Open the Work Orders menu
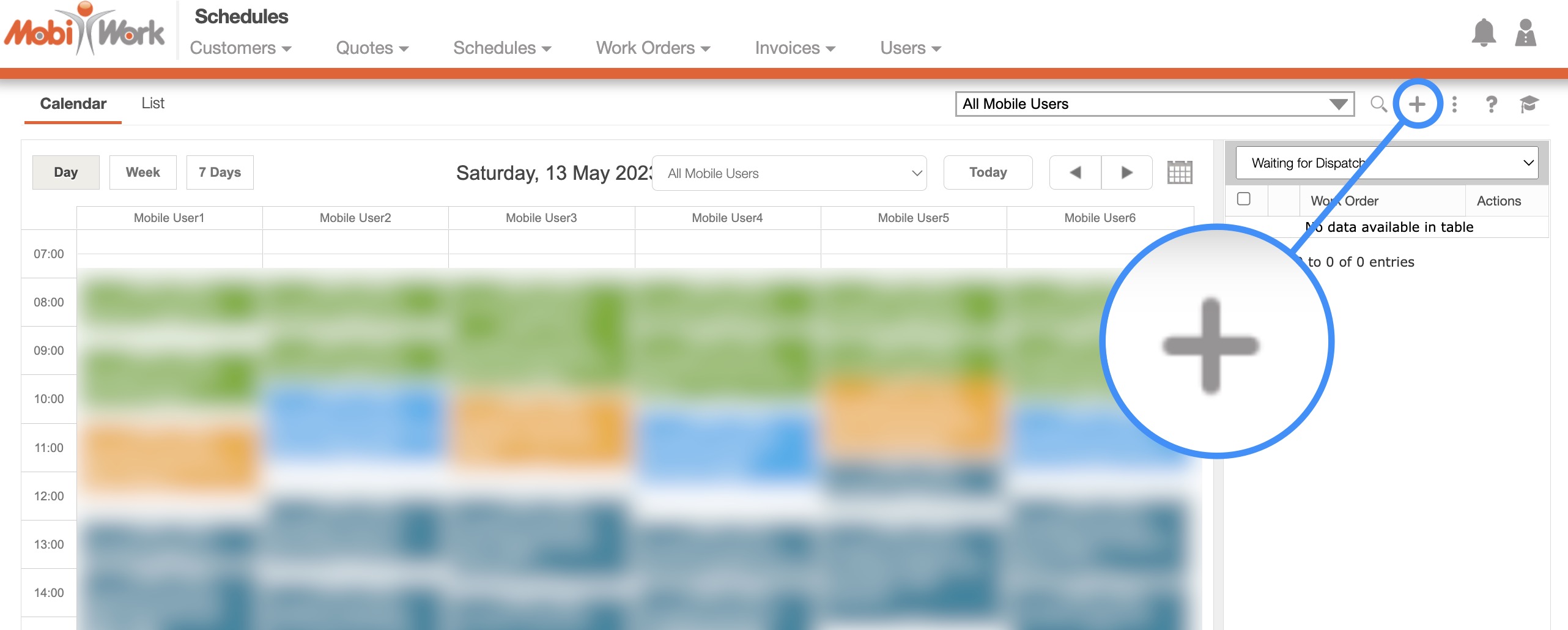This screenshot has height=630, width=1568. tap(653, 48)
